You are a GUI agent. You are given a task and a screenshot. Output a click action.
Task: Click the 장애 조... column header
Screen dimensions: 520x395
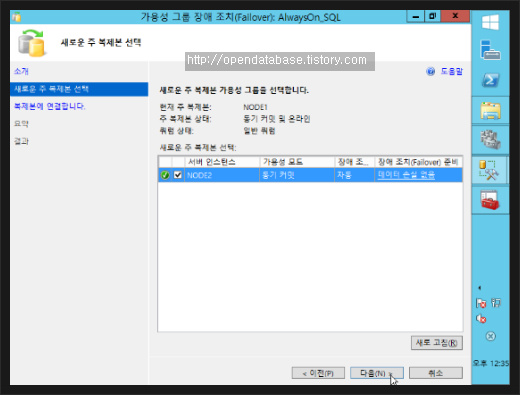click(x=355, y=162)
